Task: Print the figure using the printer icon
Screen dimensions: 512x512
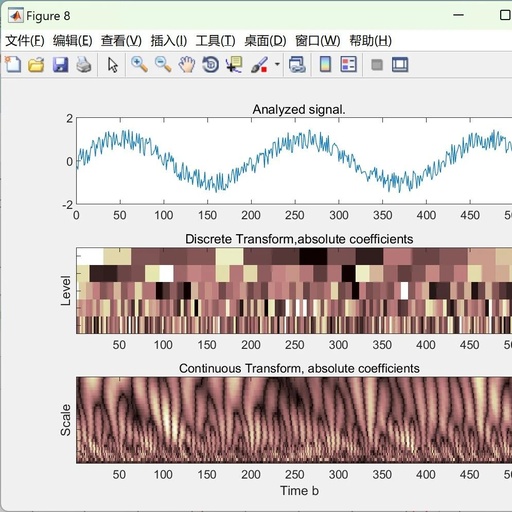Action: (84, 64)
